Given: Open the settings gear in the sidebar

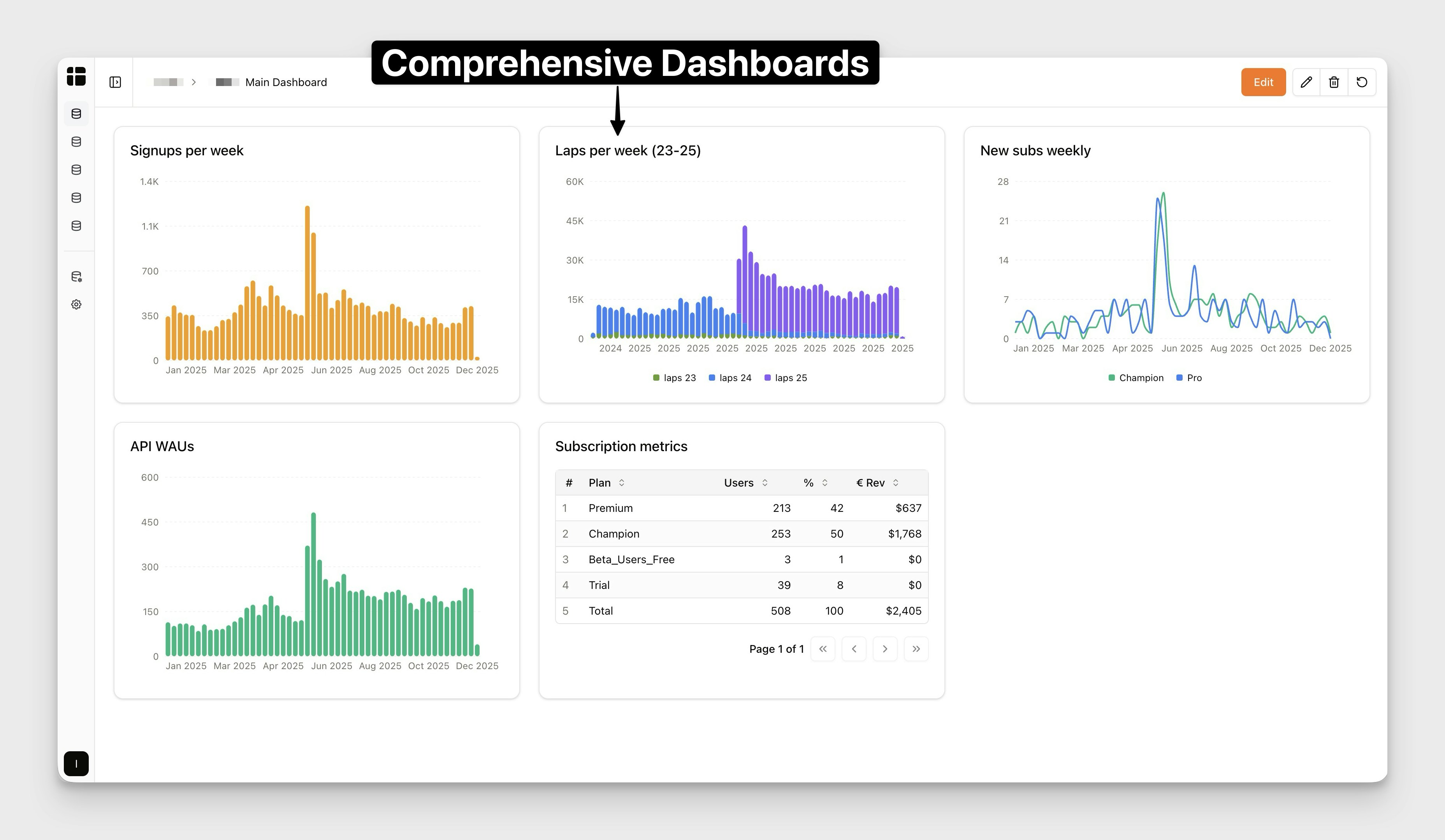Looking at the screenshot, I should (x=76, y=304).
